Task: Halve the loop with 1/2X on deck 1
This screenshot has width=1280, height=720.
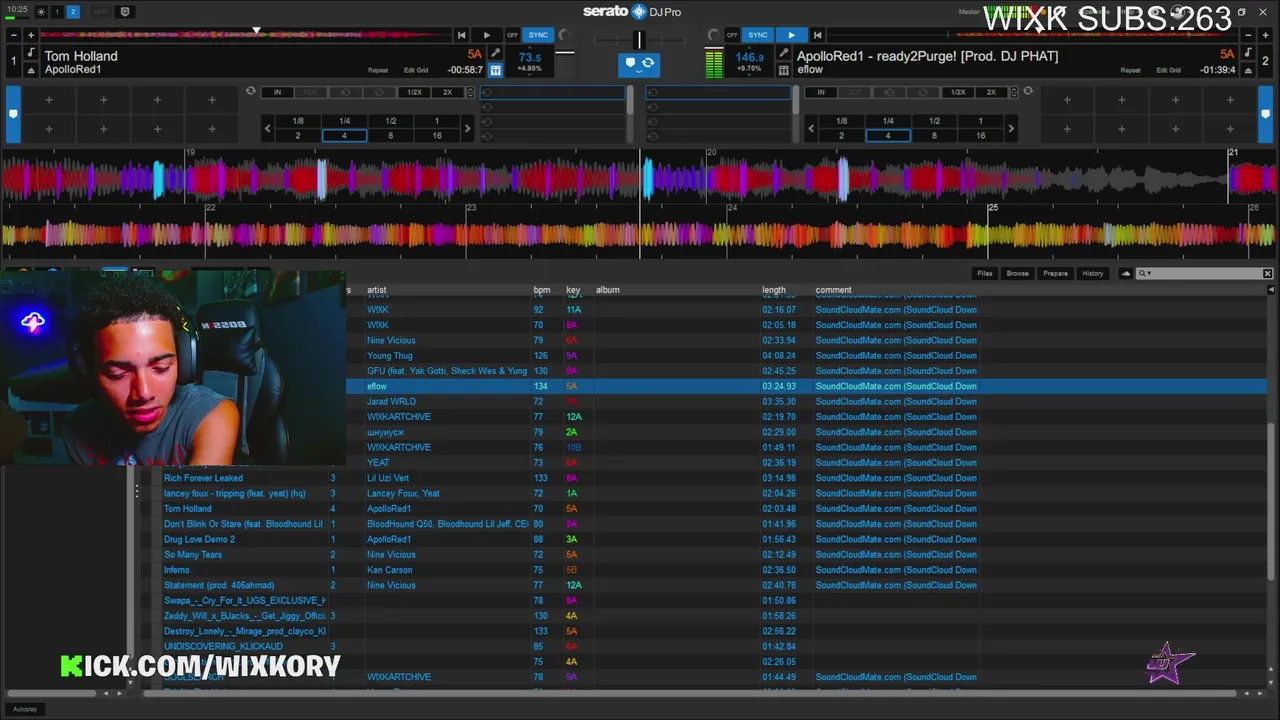Action: (414, 92)
